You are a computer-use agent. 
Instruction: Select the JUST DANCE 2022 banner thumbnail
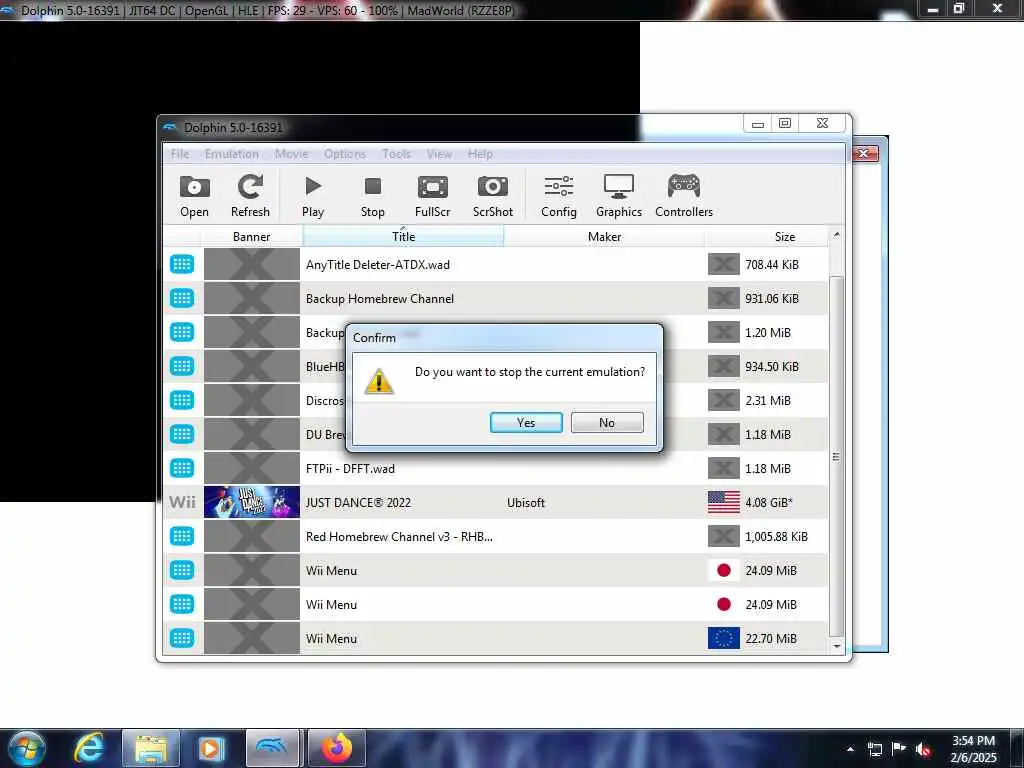click(251, 502)
